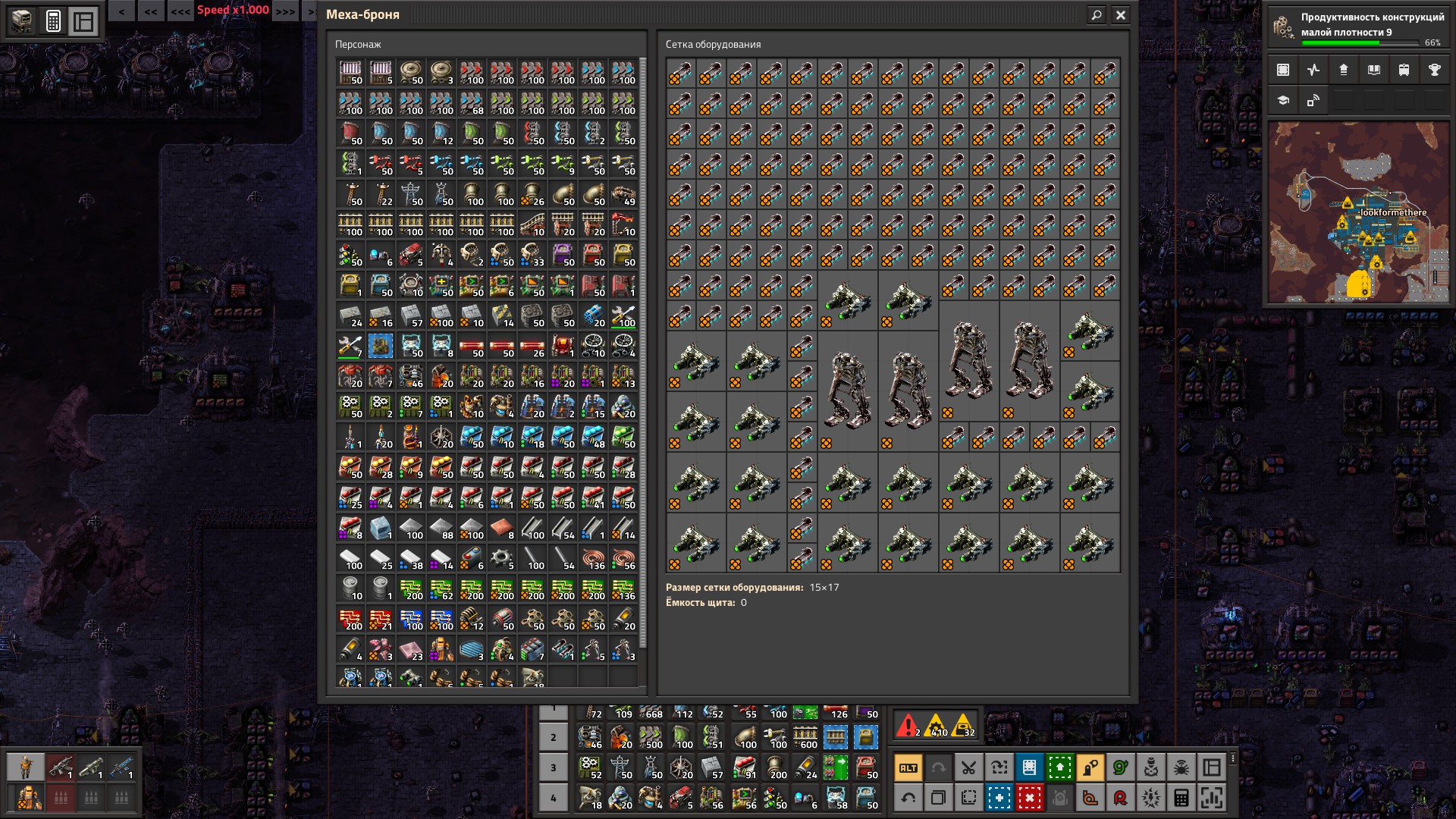Open the calculator icon at top left
This screenshot has width=1456, height=819.
[x=53, y=21]
